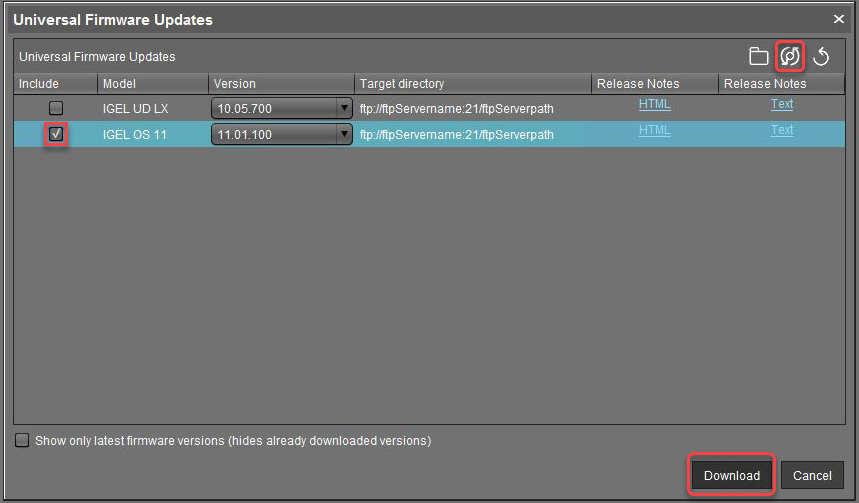This screenshot has height=503, width=859.
Task: Sort by the Version column header
Action: point(280,84)
